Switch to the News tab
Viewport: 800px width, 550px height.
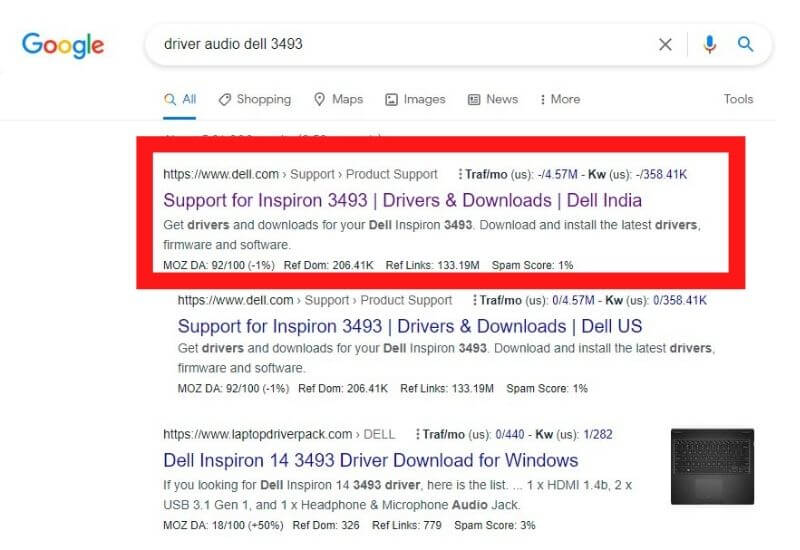click(492, 99)
